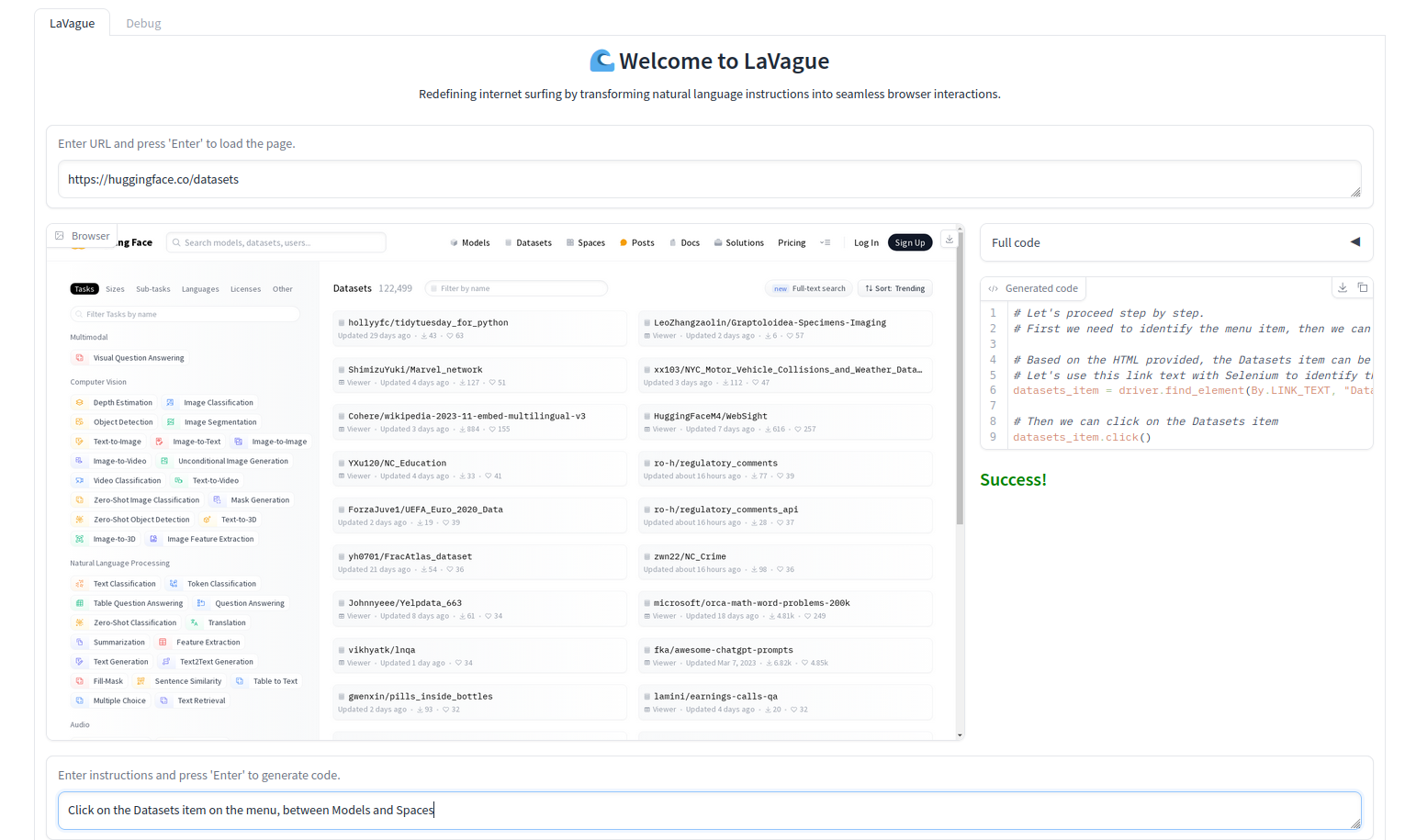
Task: Select the Tasks filter tab
Action: (84, 289)
